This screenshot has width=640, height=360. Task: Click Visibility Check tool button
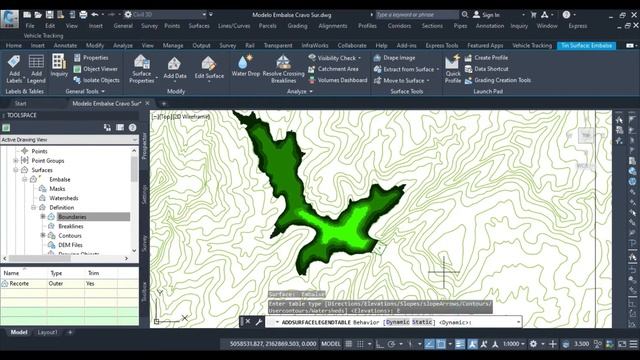click(335, 58)
